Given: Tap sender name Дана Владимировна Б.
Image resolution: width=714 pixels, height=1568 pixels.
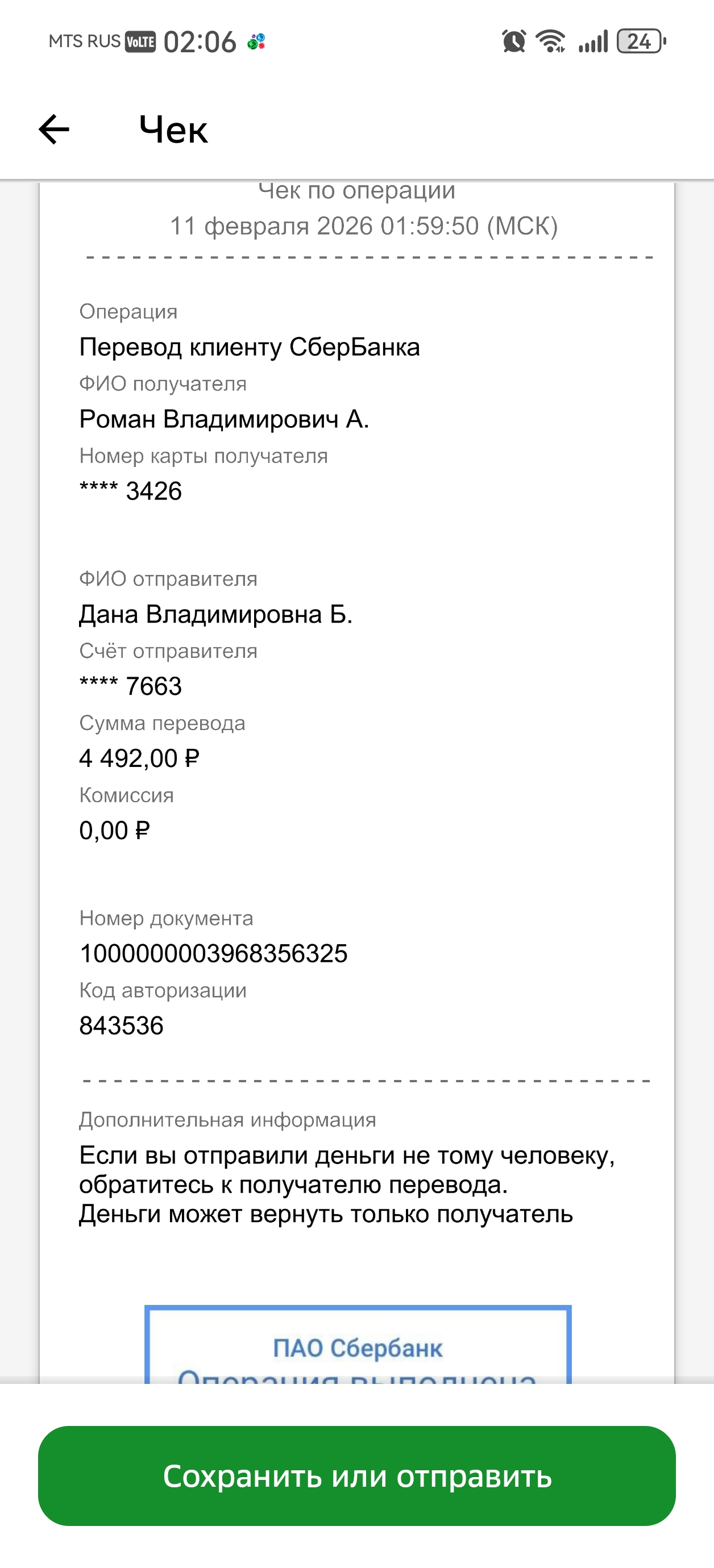Looking at the screenshot, I should click(215, 614).
